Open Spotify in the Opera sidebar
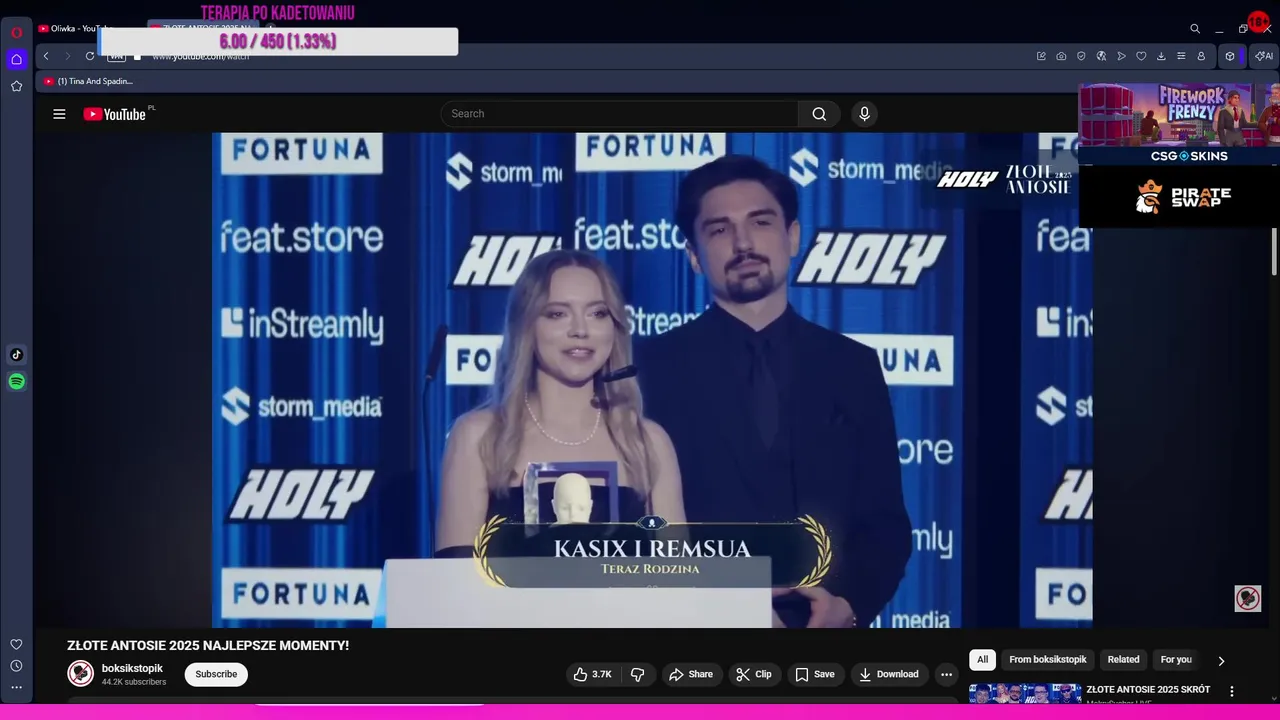1280x720 pixels. 16,381
